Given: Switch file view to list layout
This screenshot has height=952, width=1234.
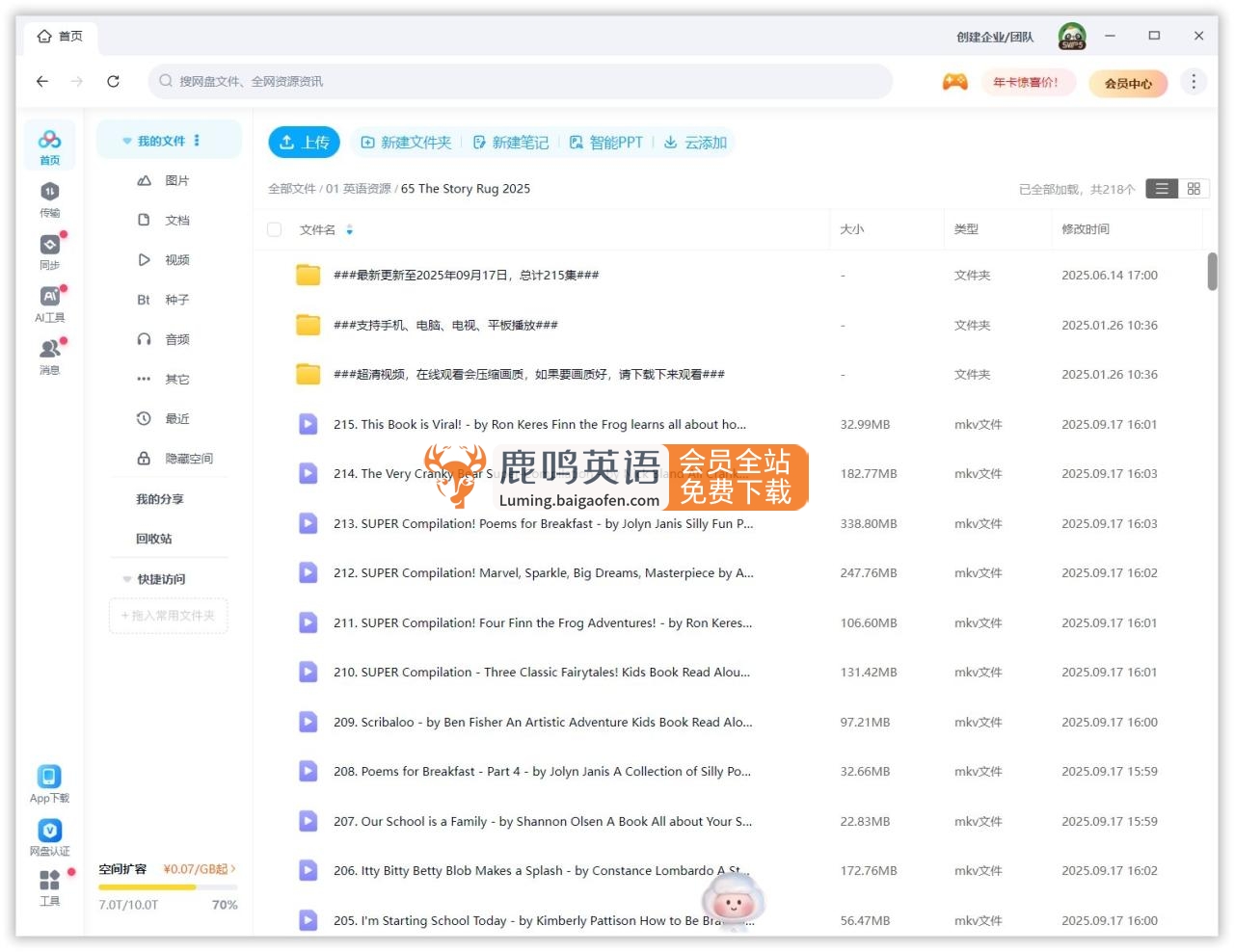Looking at the screenshot, I should point(1162,188).
